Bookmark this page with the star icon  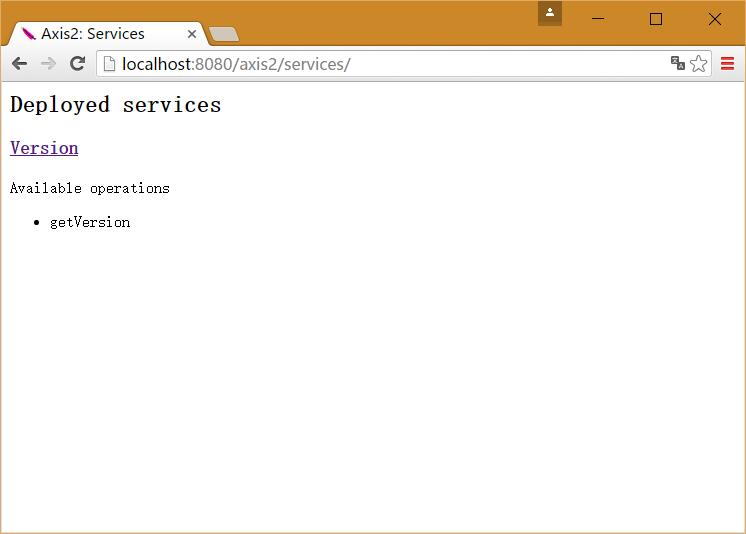pyautogui.click(x=698, y=63)
